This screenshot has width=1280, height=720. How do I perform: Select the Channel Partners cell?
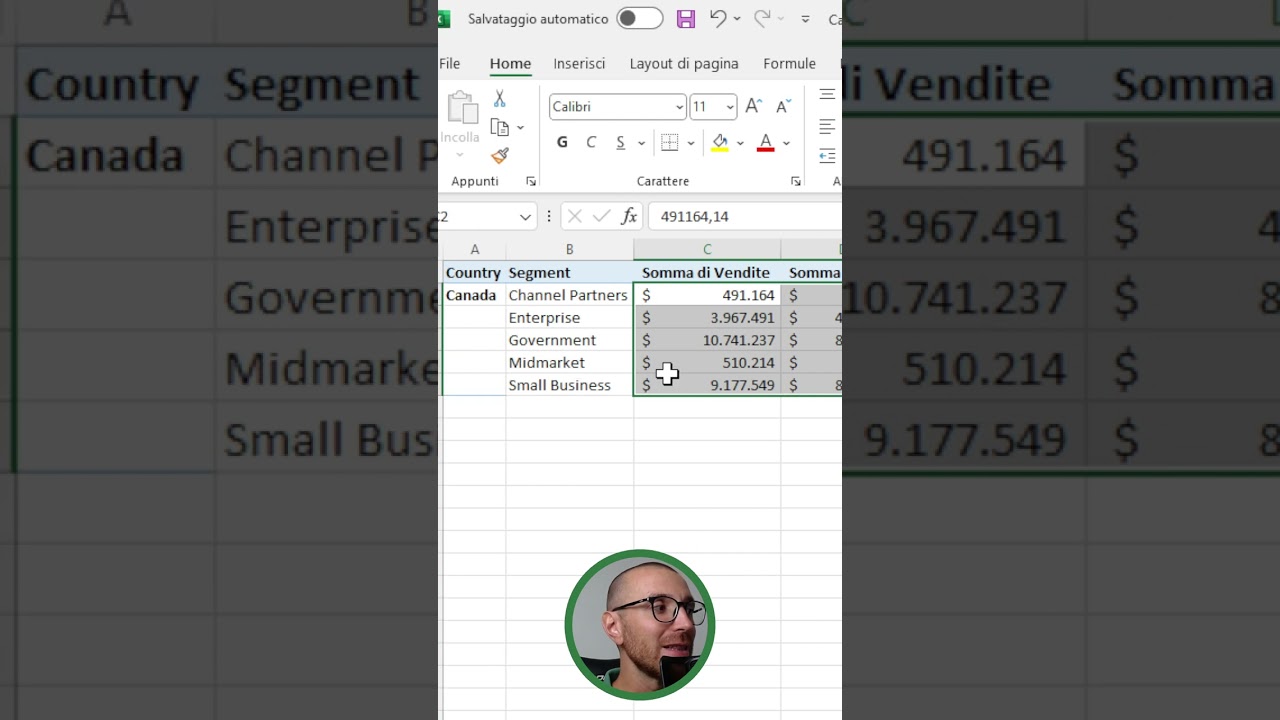569,295
